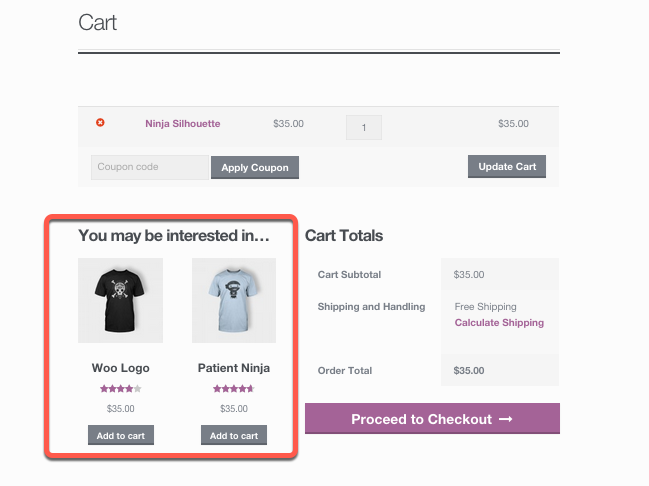
Task: Open the Calculate Shipping link
Action: coord(499,323)
